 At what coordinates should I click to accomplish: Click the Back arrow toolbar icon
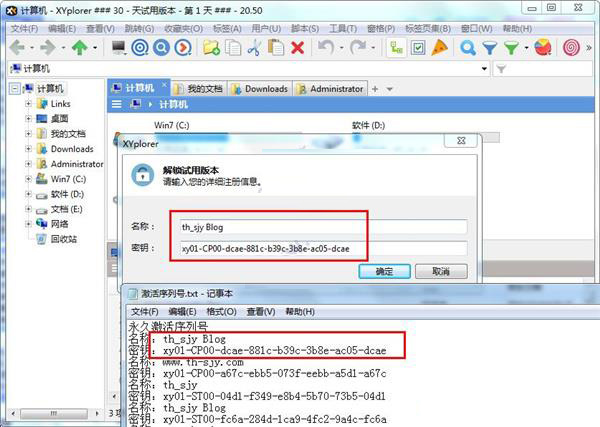click(x=17, y=48)
